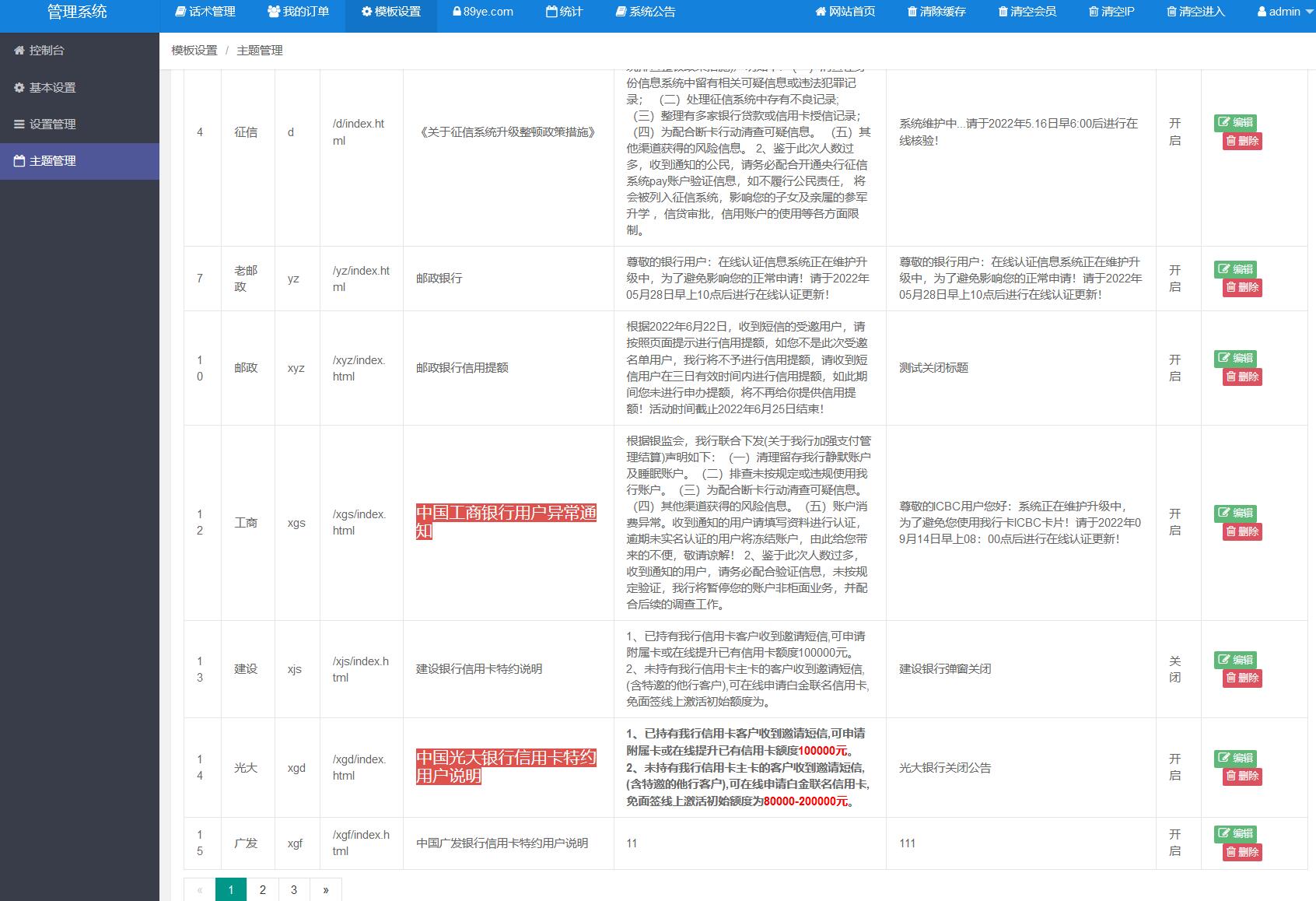Delete the 广发 row
Image resolution: width=1316 pixels, height=901 pixels.
pyautogui.click(x=1242, y=852)
